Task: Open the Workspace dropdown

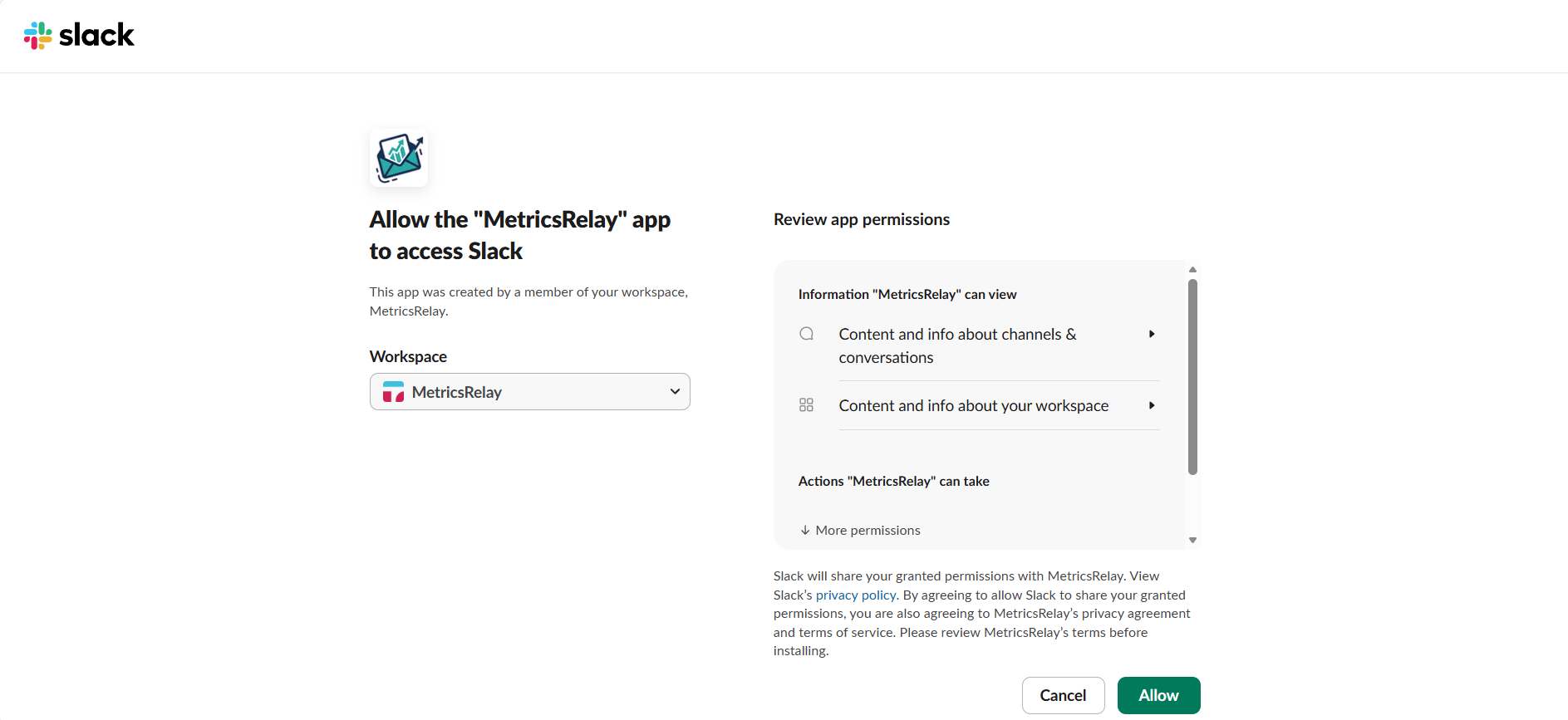Action: click(530, 392)
